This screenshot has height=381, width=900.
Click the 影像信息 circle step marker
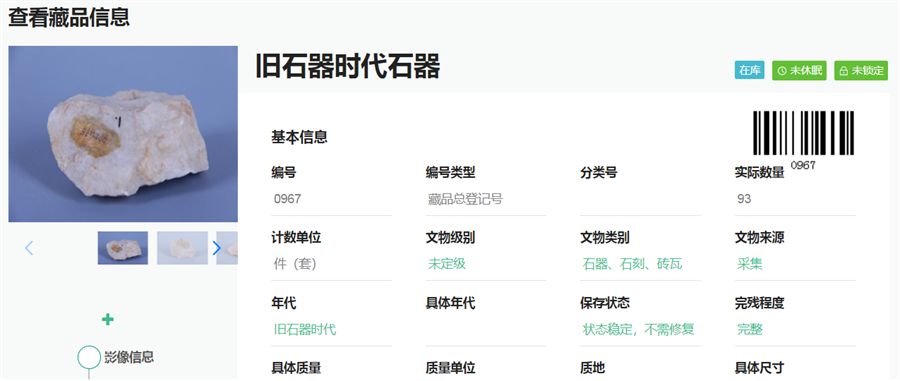pyautogui.click(x=89, y=356)
